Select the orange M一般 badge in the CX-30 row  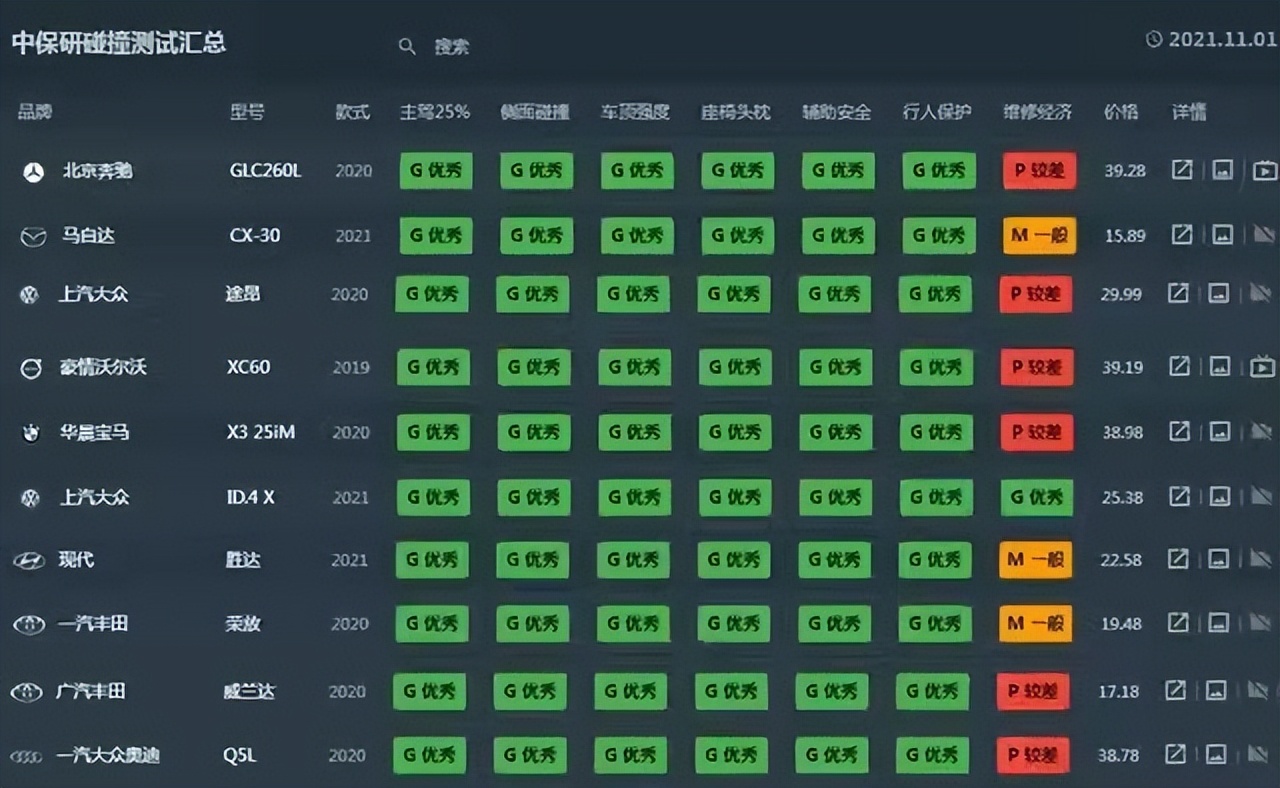coord(1039,236)
